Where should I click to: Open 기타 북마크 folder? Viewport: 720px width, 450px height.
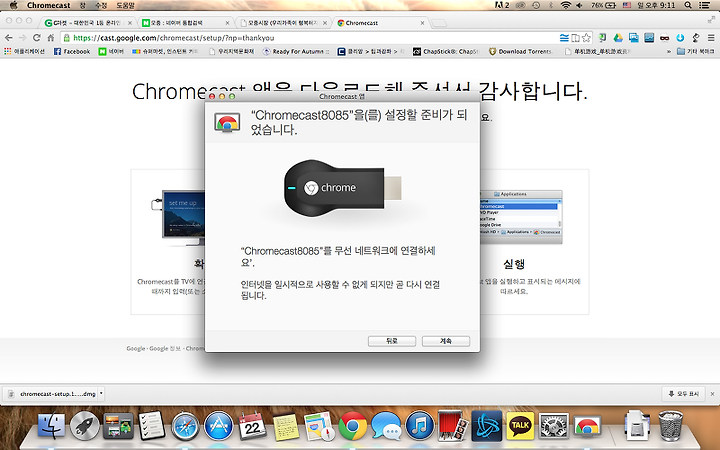pos(696,51)
